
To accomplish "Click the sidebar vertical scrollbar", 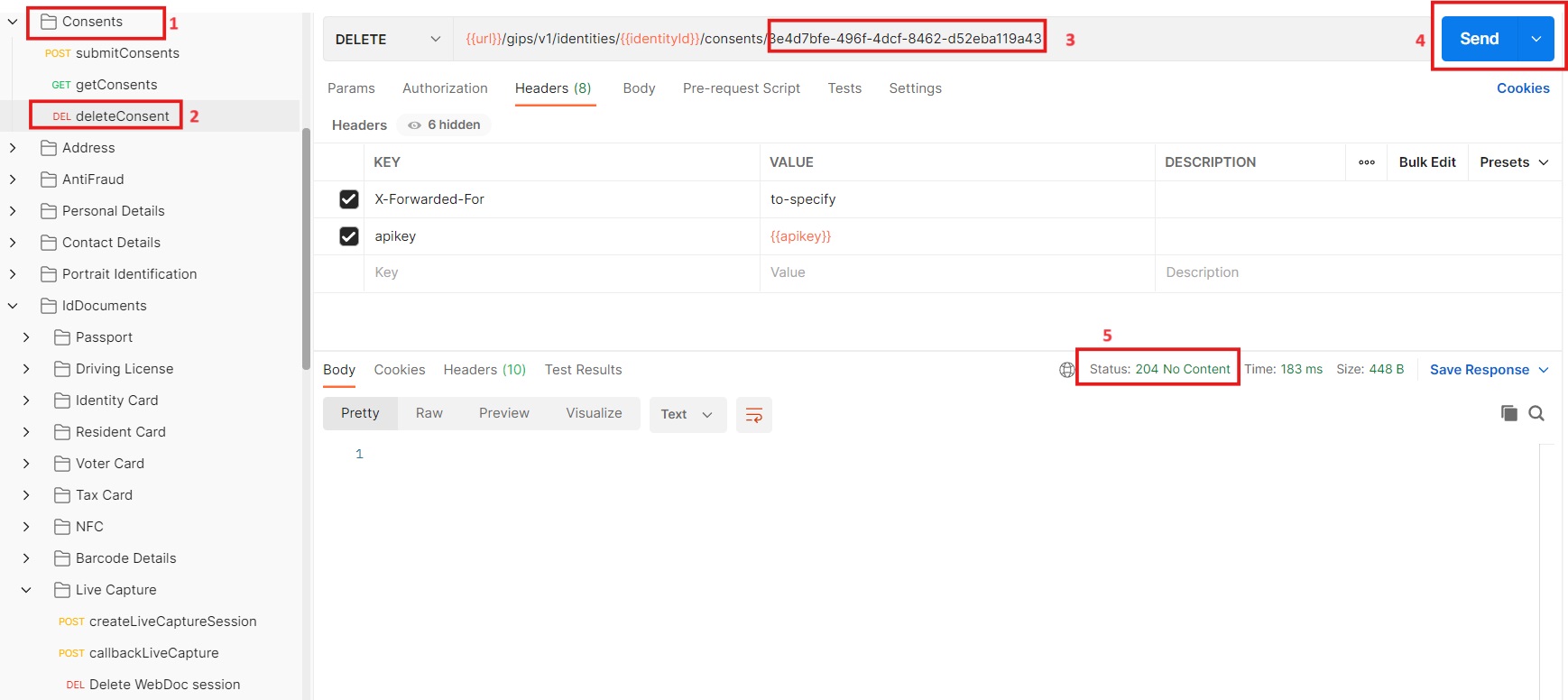I will (306, 248).
